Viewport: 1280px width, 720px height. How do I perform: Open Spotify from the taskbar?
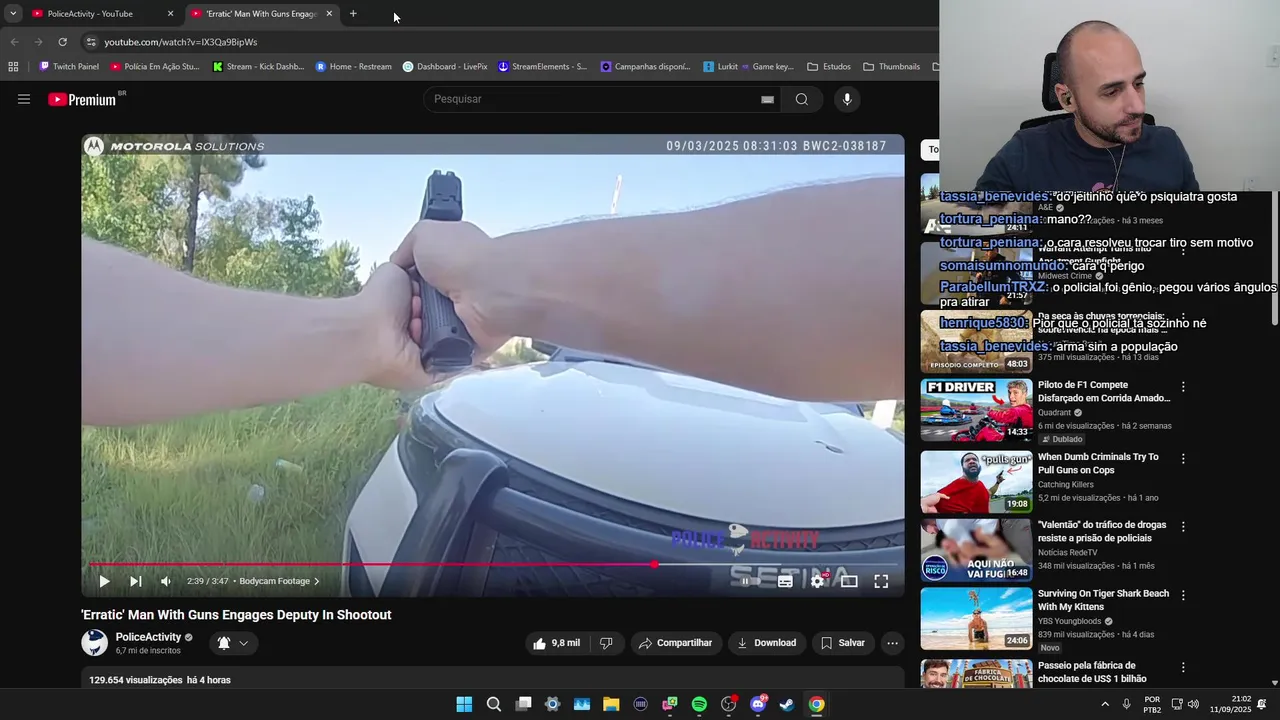(699, 704)
